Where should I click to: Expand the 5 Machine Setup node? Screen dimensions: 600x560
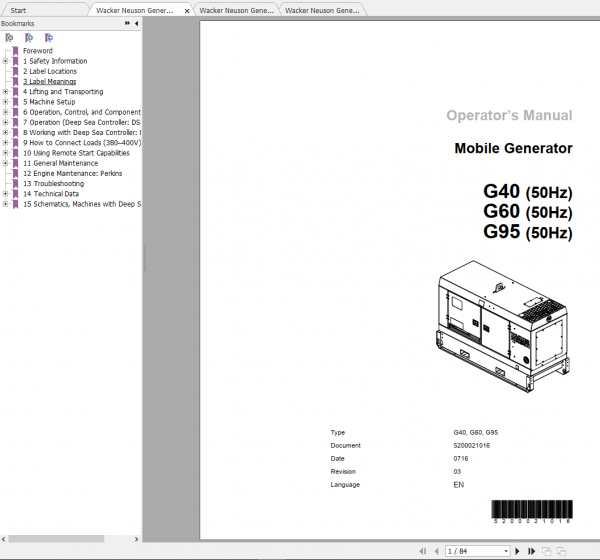click(x=5, y=102)
